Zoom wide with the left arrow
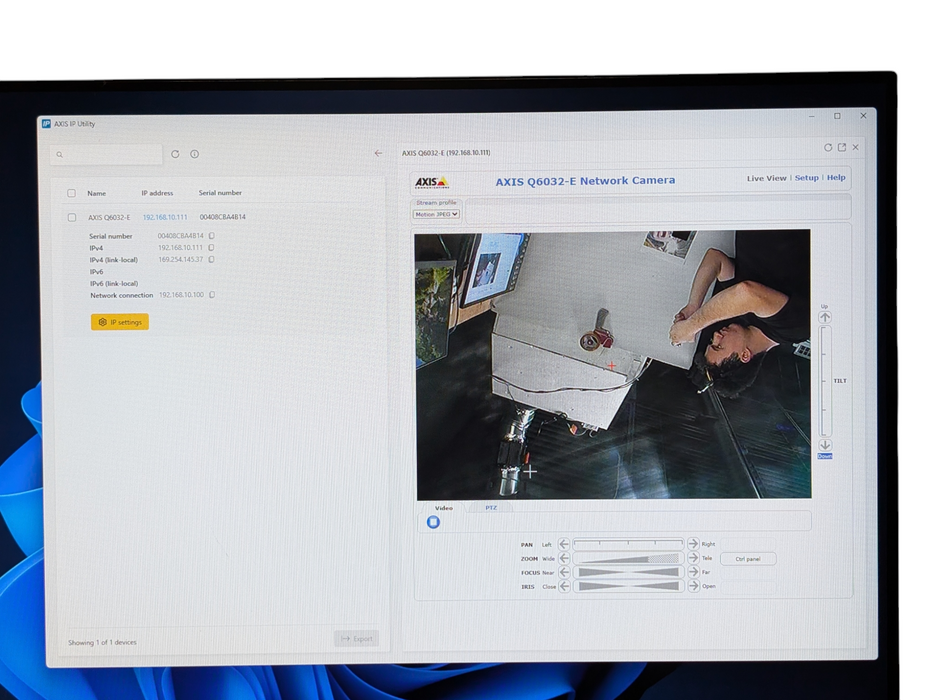 point(564,558)
